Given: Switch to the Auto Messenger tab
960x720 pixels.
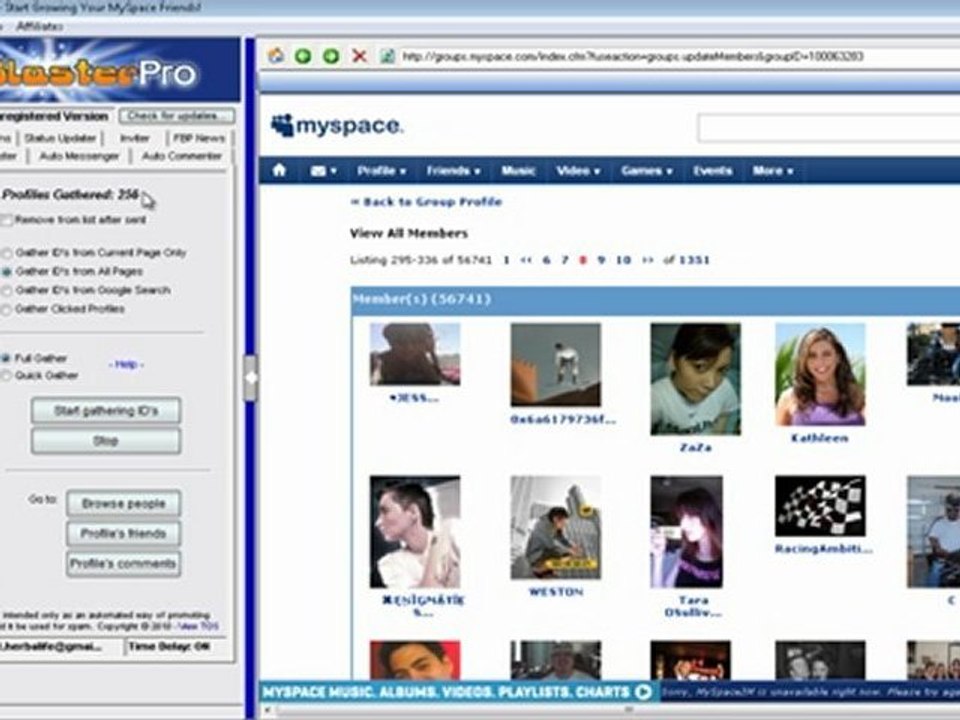Looking at the screenshot, I should [79, 156].
